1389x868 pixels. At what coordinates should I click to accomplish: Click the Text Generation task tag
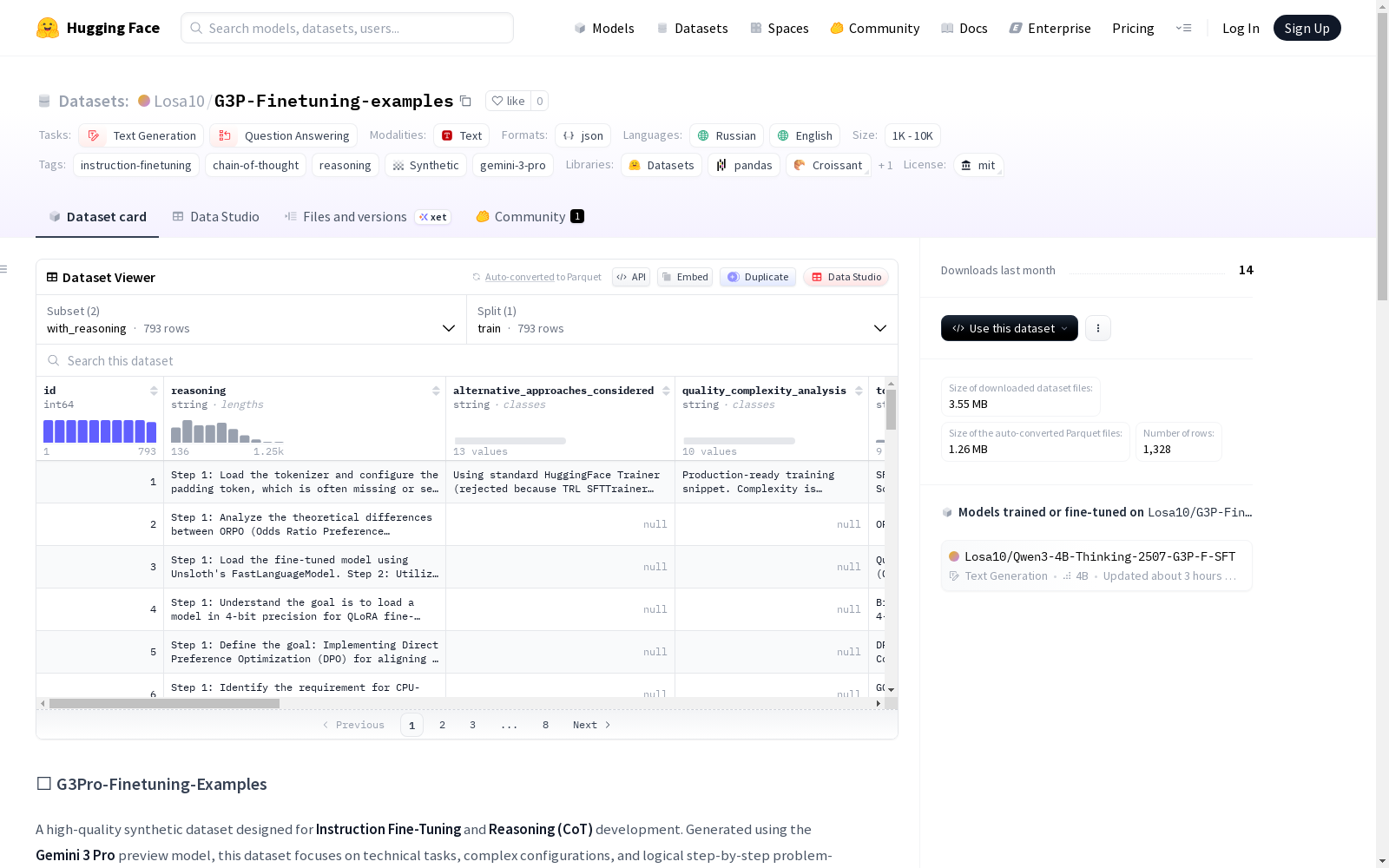(142, 135)
